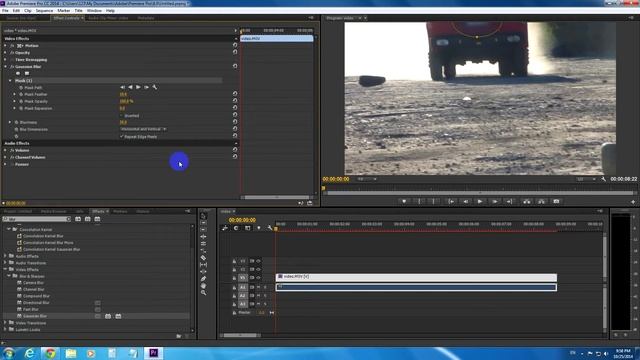Switch to the Media Browser tab

tap(54, 211)
